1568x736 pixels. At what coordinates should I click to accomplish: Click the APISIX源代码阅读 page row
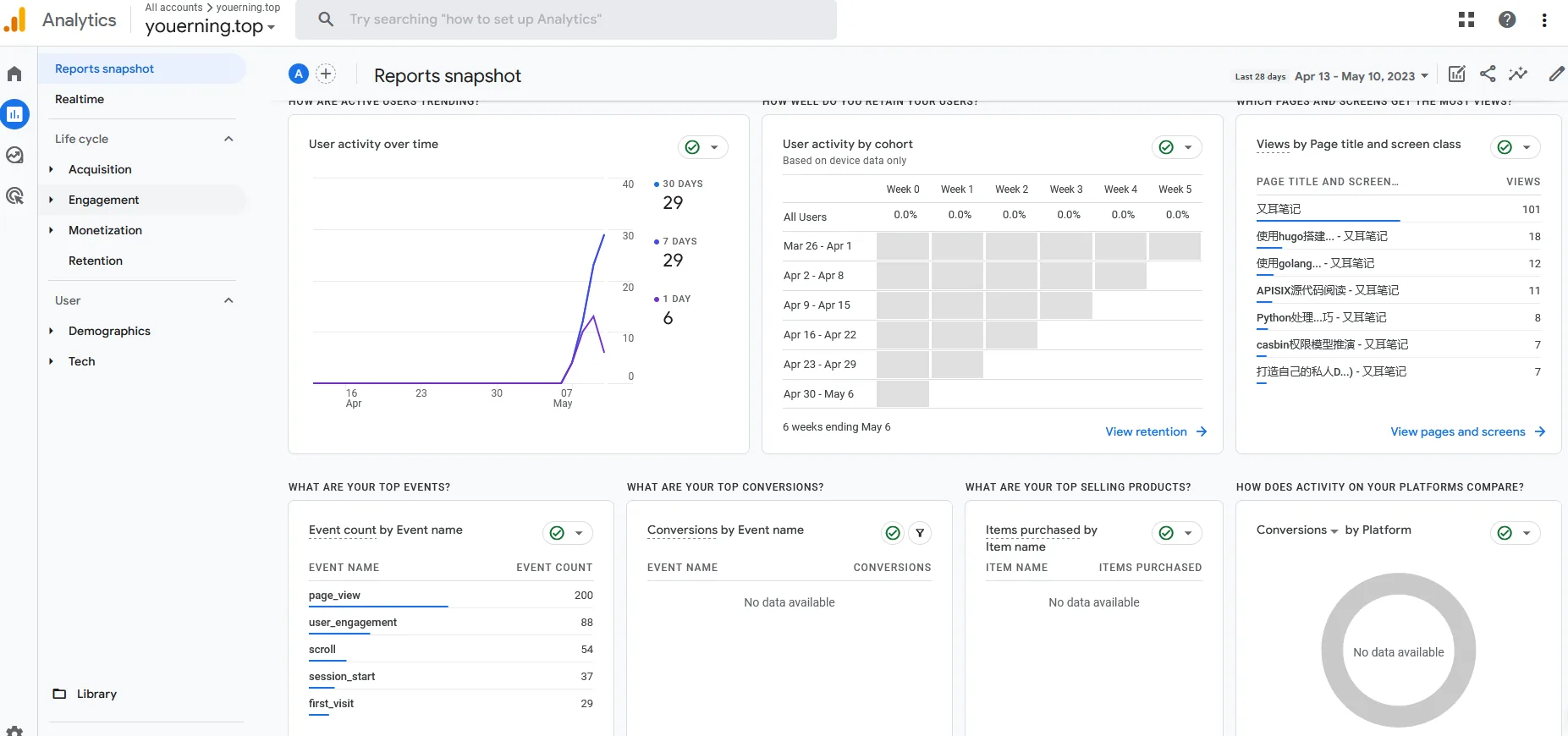[1398, 291]
